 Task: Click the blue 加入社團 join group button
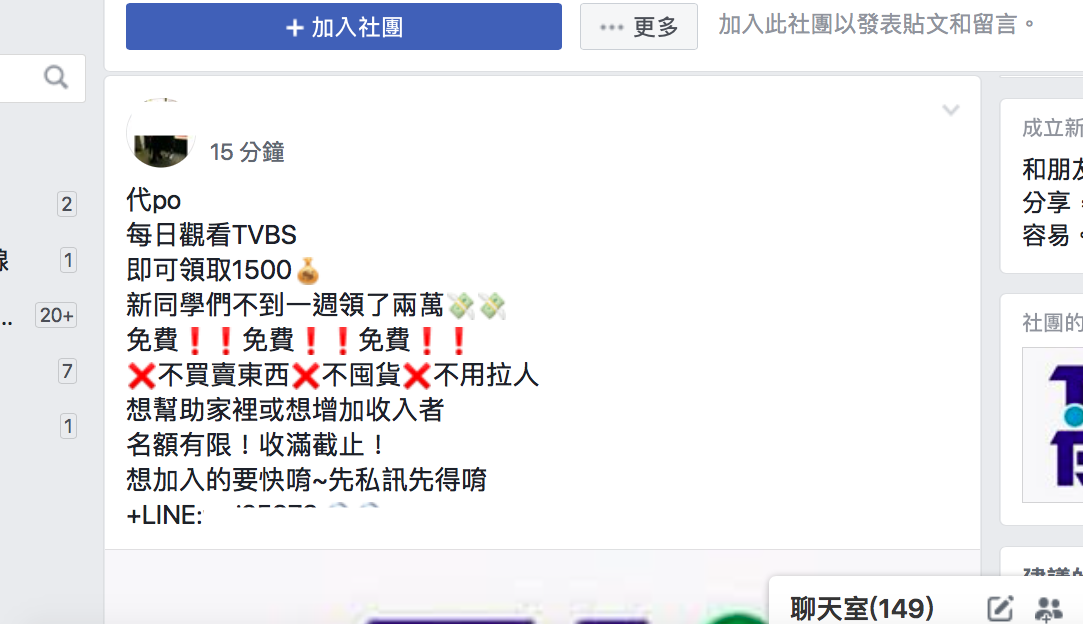pyautogui.click(x=343, y=26)
